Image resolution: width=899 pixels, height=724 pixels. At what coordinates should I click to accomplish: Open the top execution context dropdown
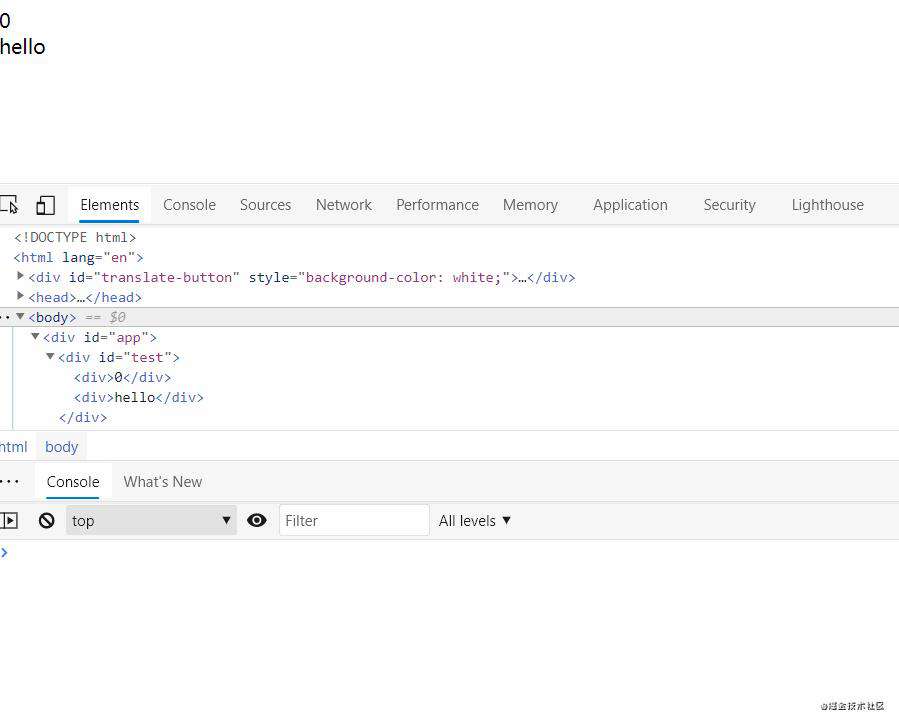pos(151,521)
